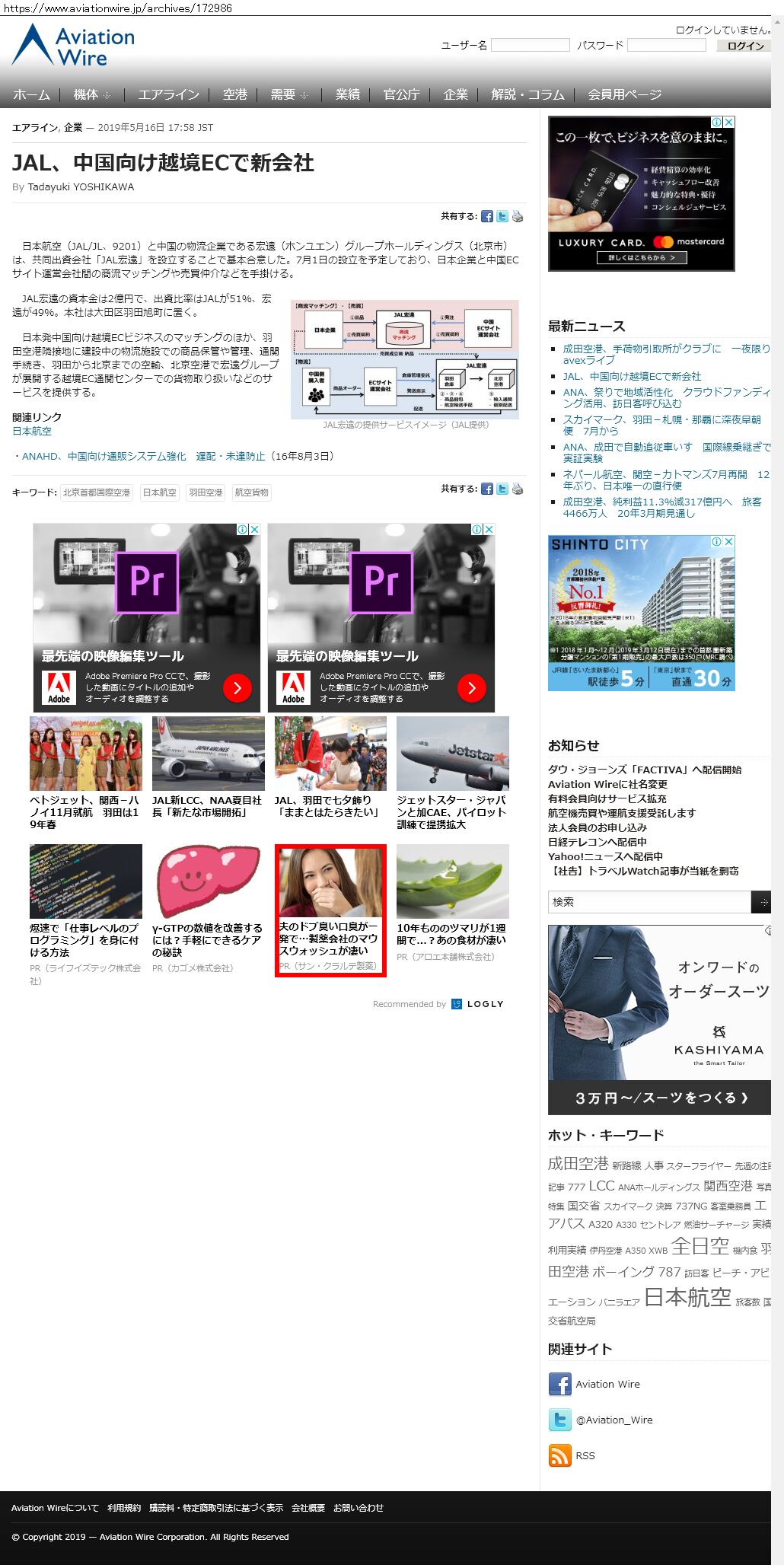The image size is (784, 1565).
Task: Open 空港 navigation item
Action: coord(234,94)
